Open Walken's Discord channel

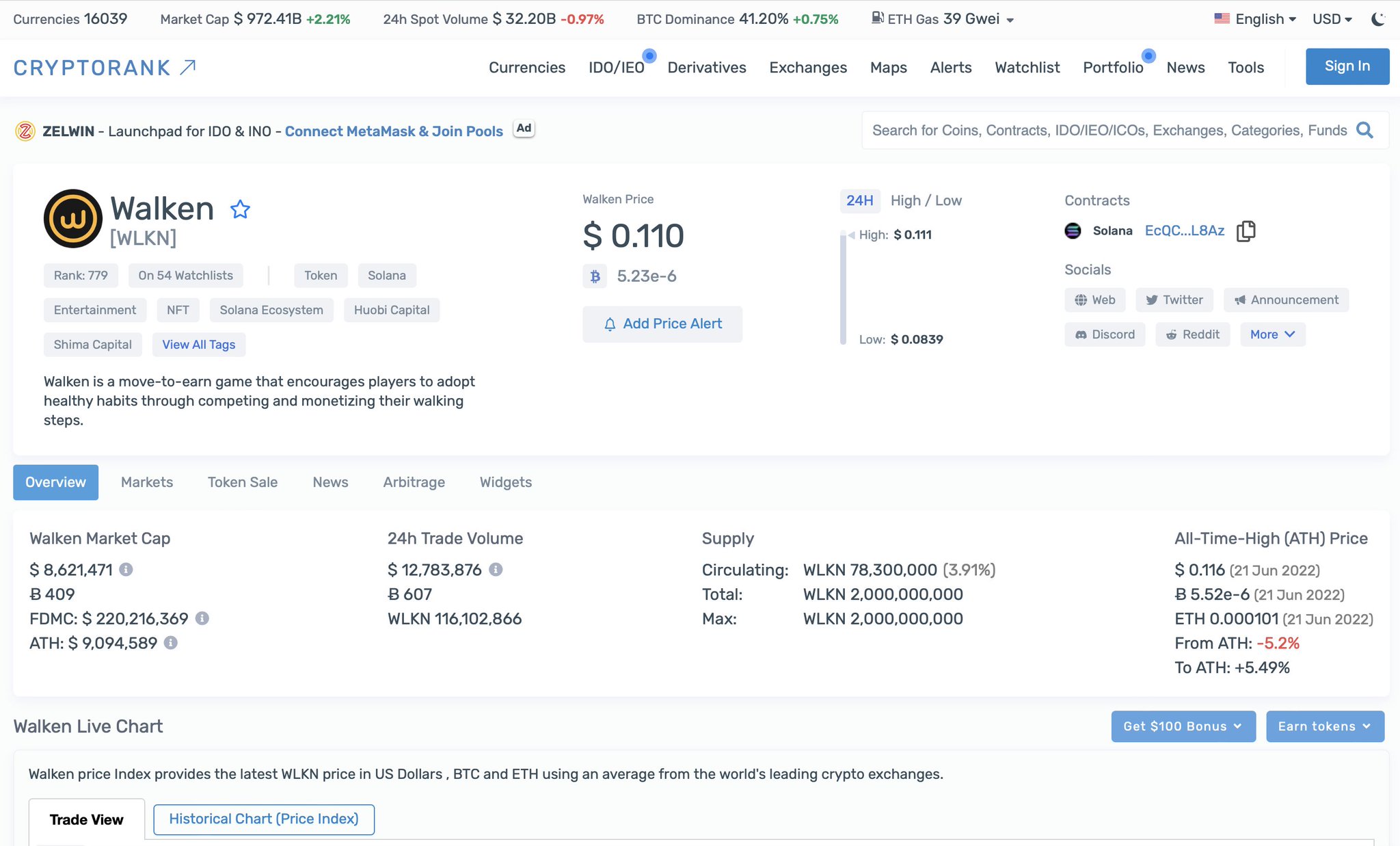click(x=1104, y=334)
